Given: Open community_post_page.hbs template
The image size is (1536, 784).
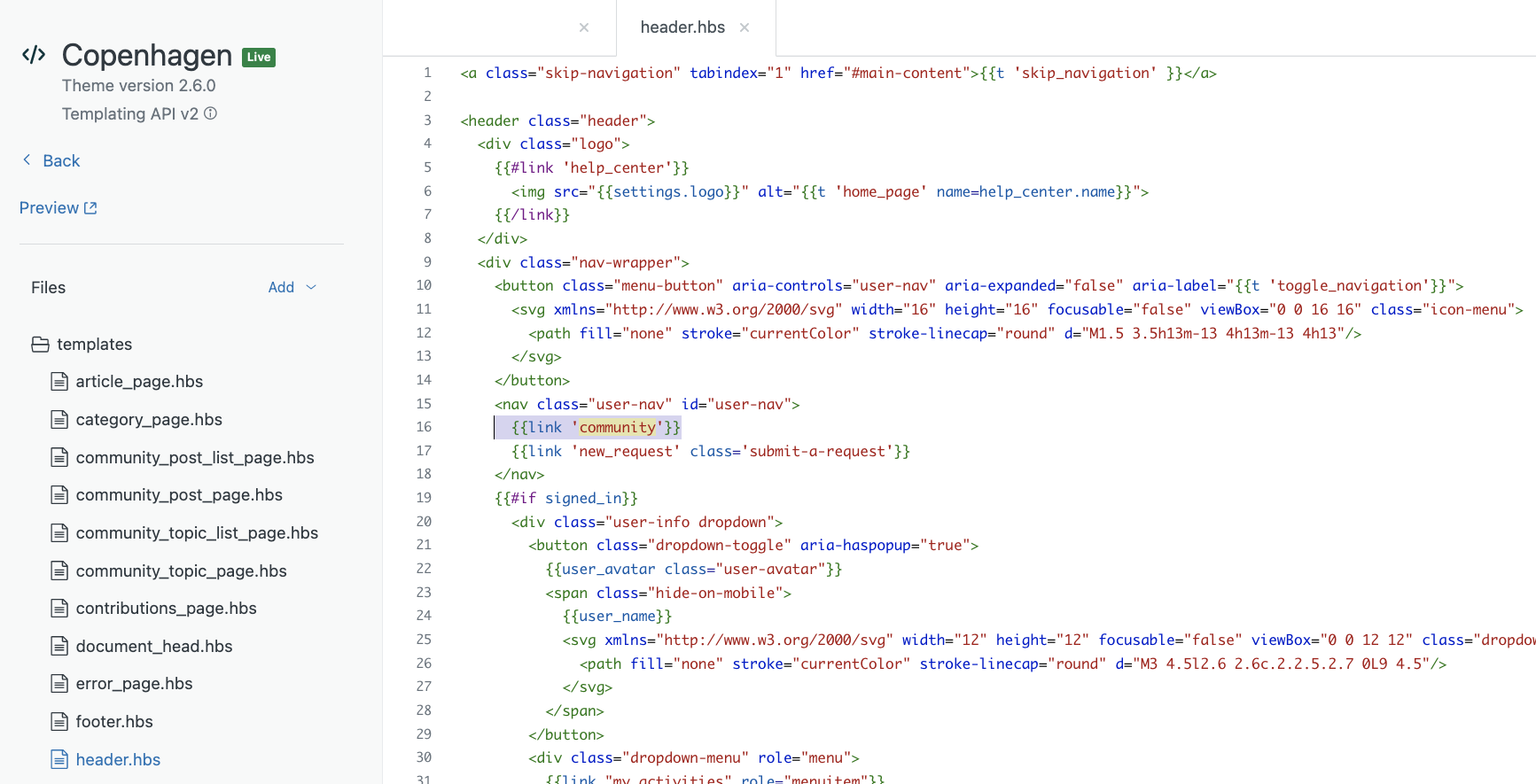Looking at the screenshot, I should (179, 495).
